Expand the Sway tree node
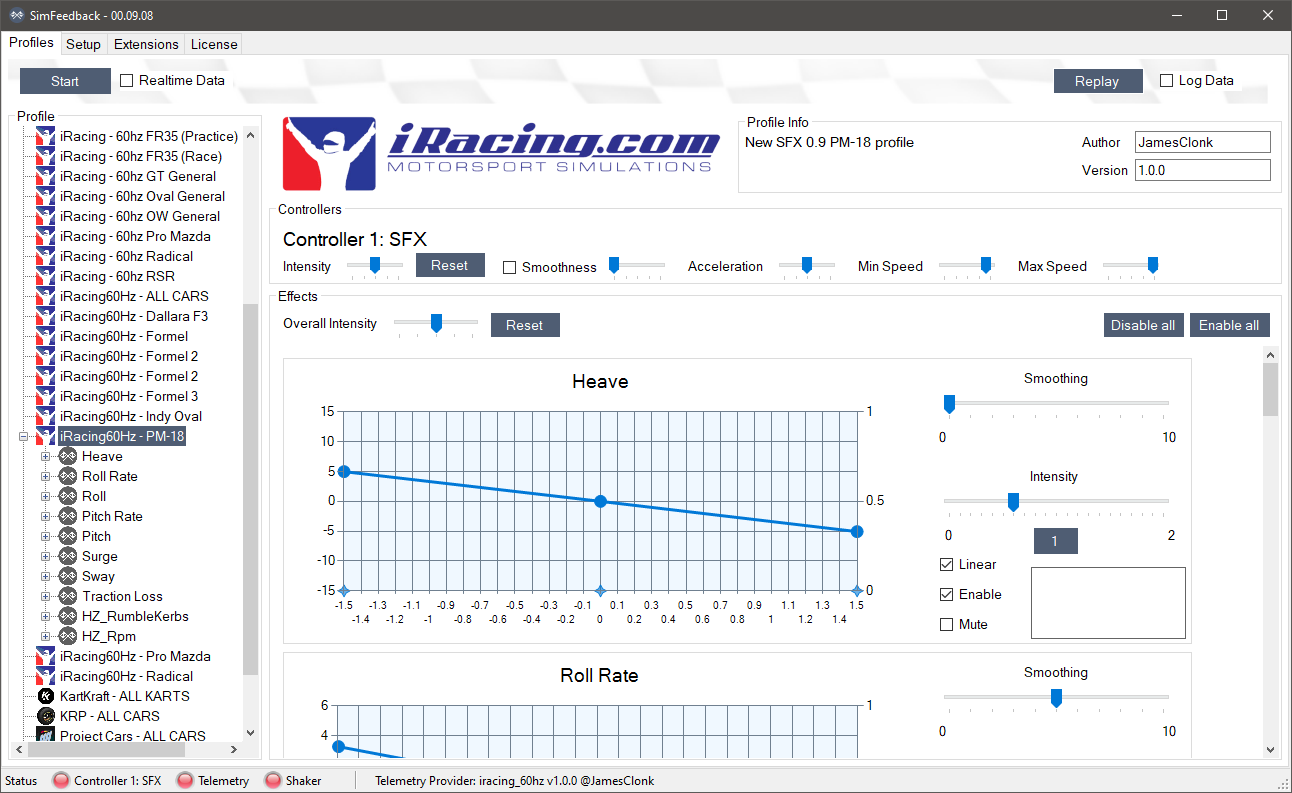 pyautogui.click(x=45, y=576)
